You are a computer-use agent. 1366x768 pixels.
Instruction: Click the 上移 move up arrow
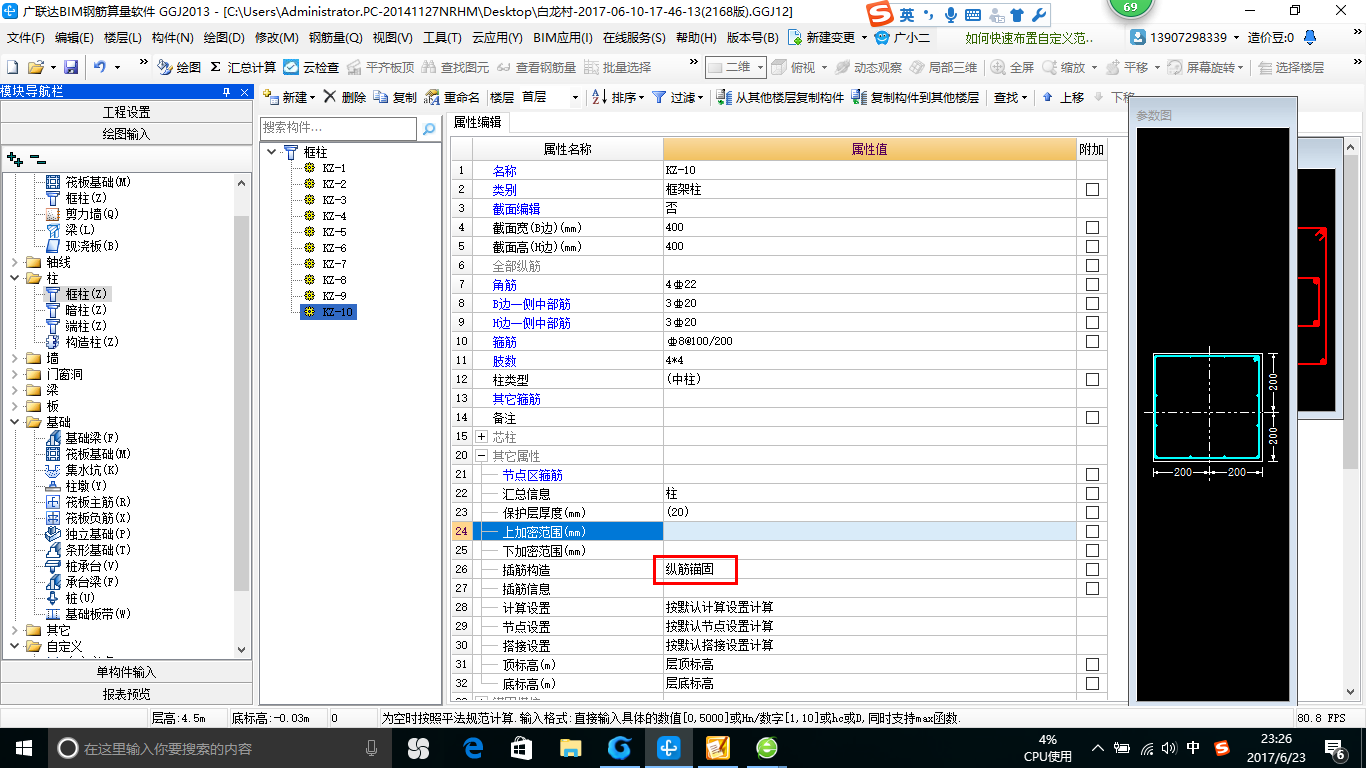pos(1062,97)
